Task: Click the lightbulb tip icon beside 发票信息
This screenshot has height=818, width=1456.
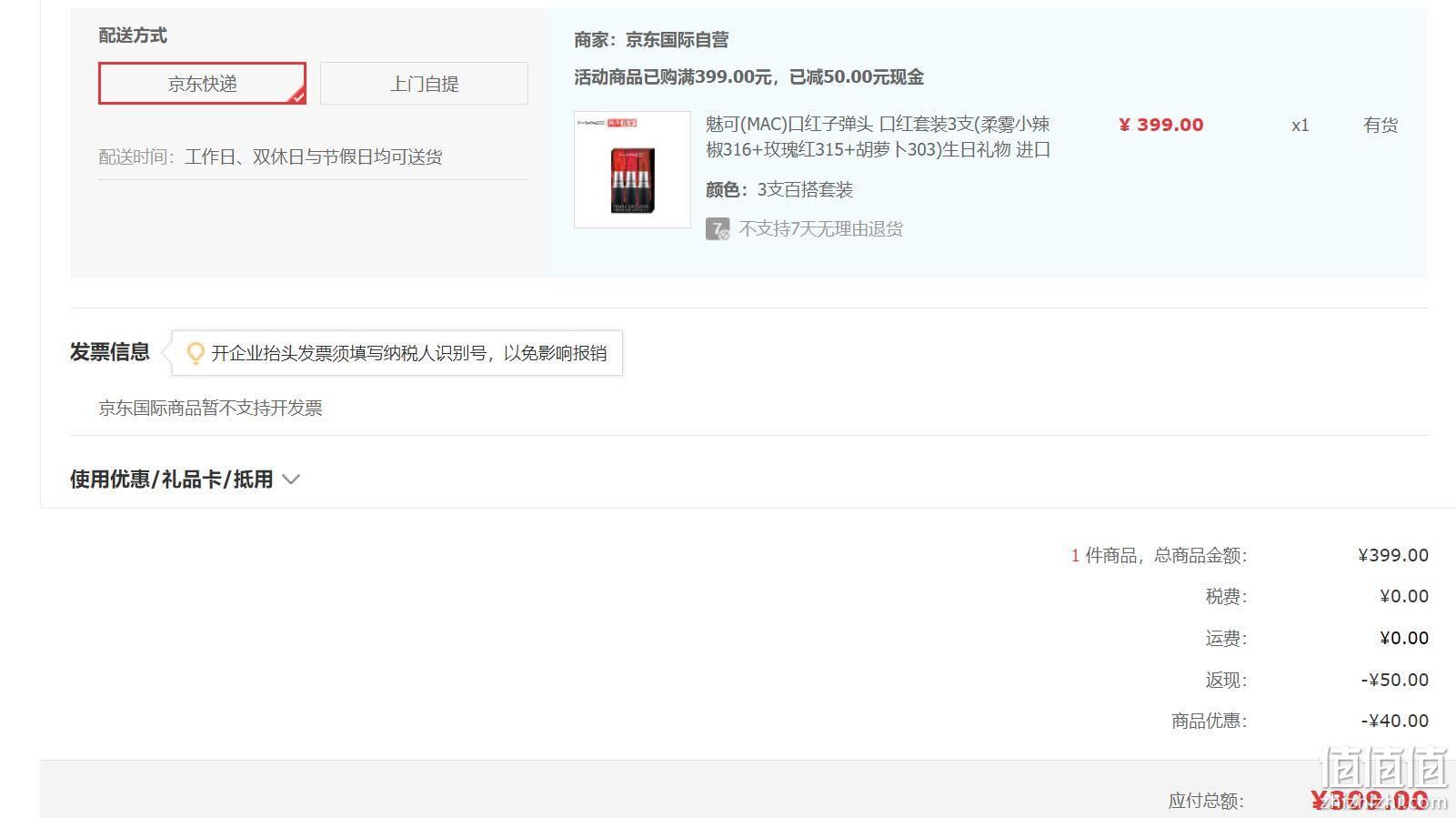Action: click(x=195, y=353)
